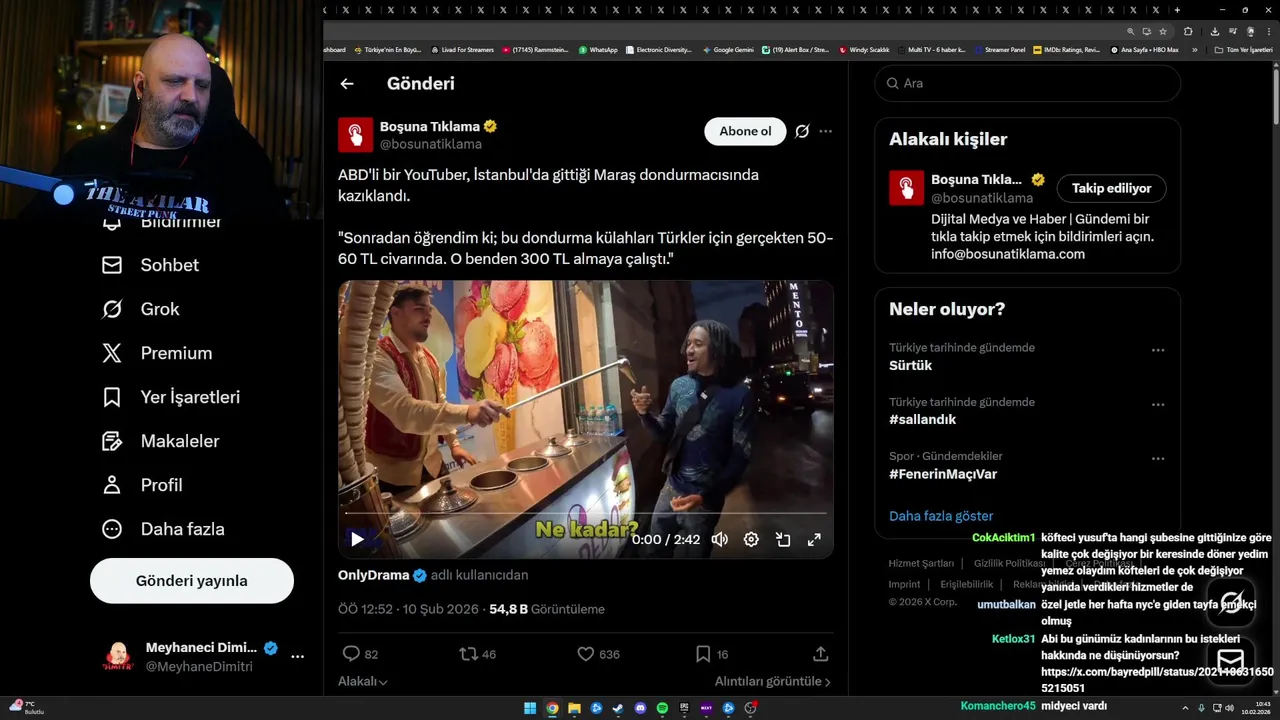Seek the video progress bar
The image size is (1280, 720).
pos(586,514)
